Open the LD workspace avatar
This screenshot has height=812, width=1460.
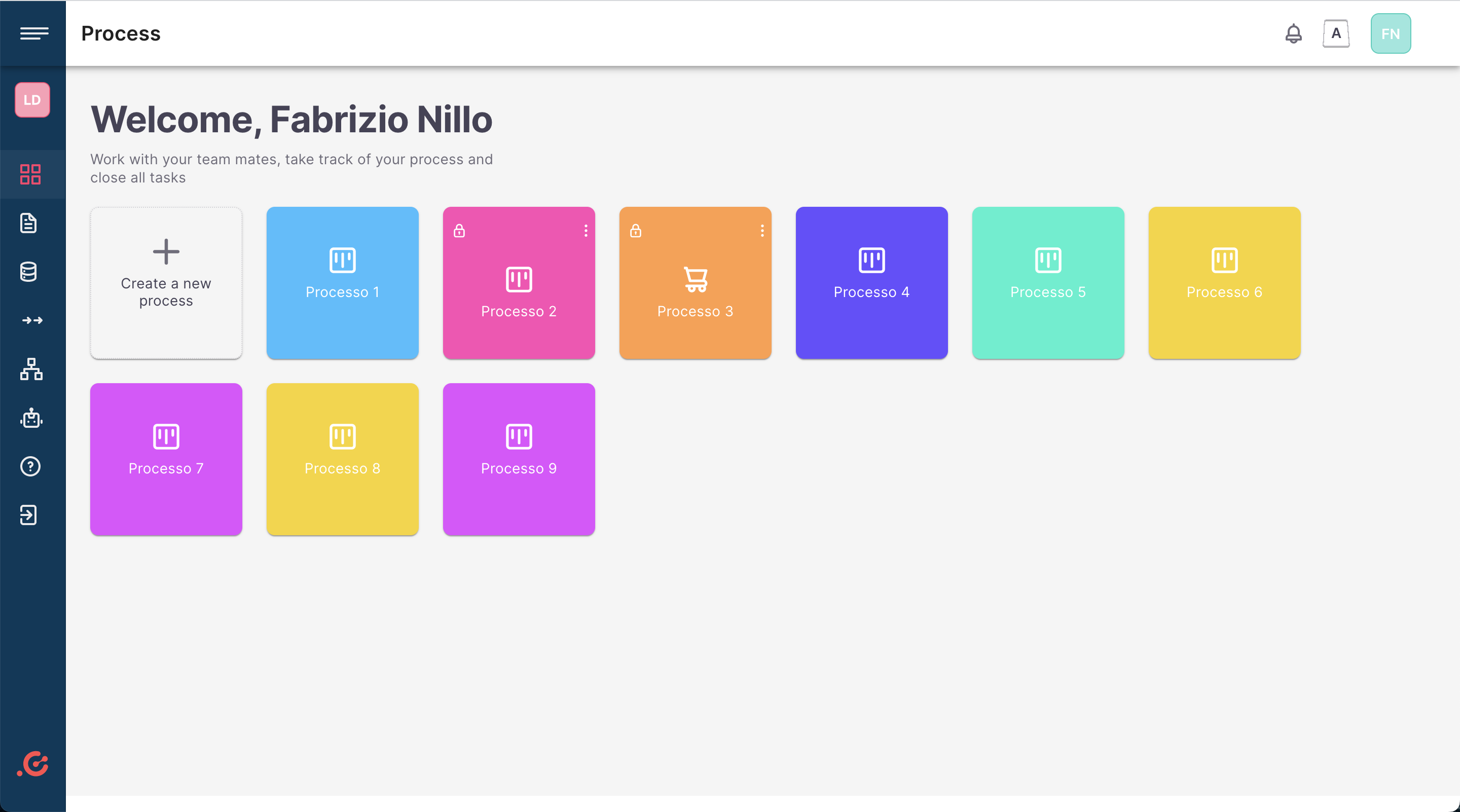point(32,100)
